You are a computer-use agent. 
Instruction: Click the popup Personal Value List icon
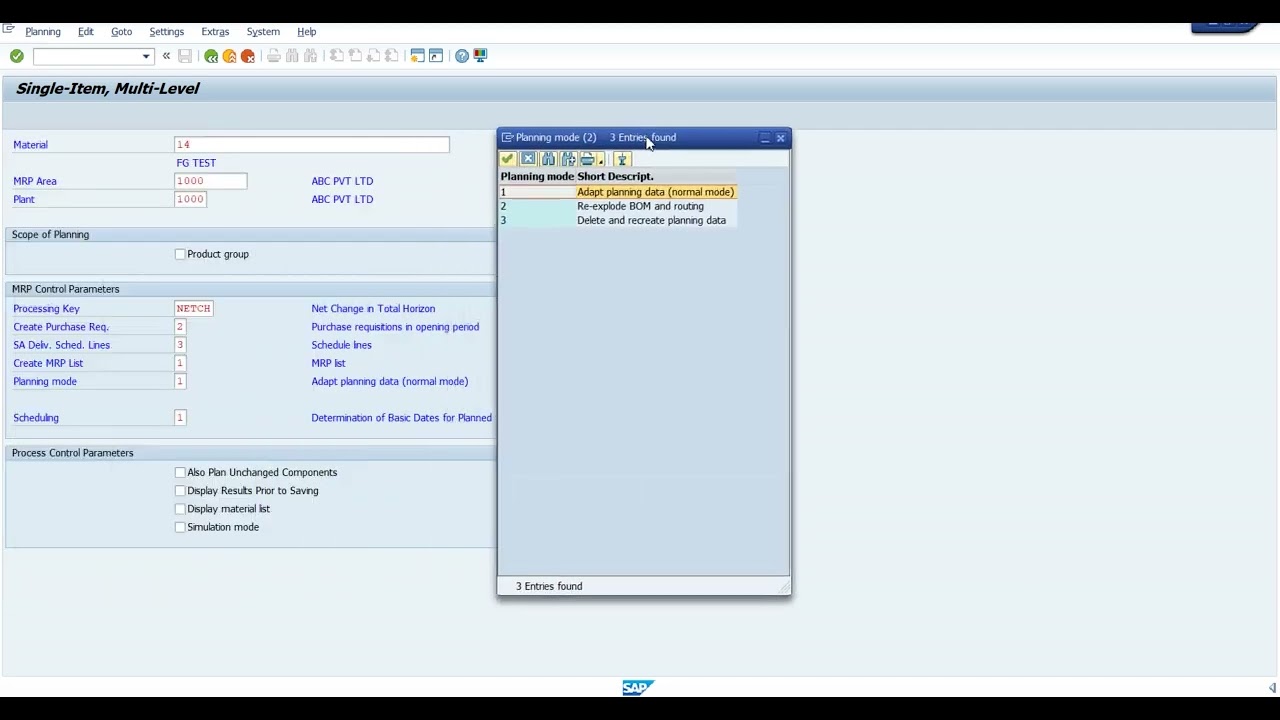(x=622, y=160)
